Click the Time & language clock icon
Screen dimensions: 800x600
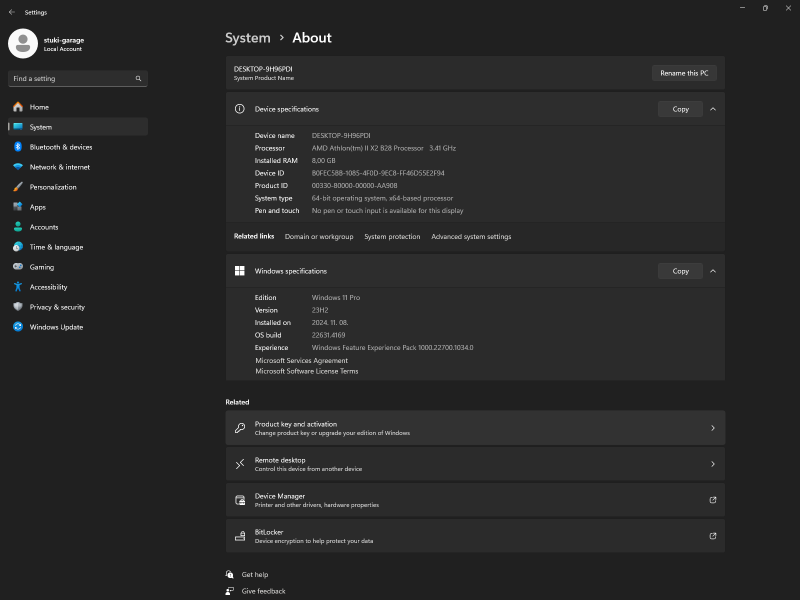pos(18,247)
